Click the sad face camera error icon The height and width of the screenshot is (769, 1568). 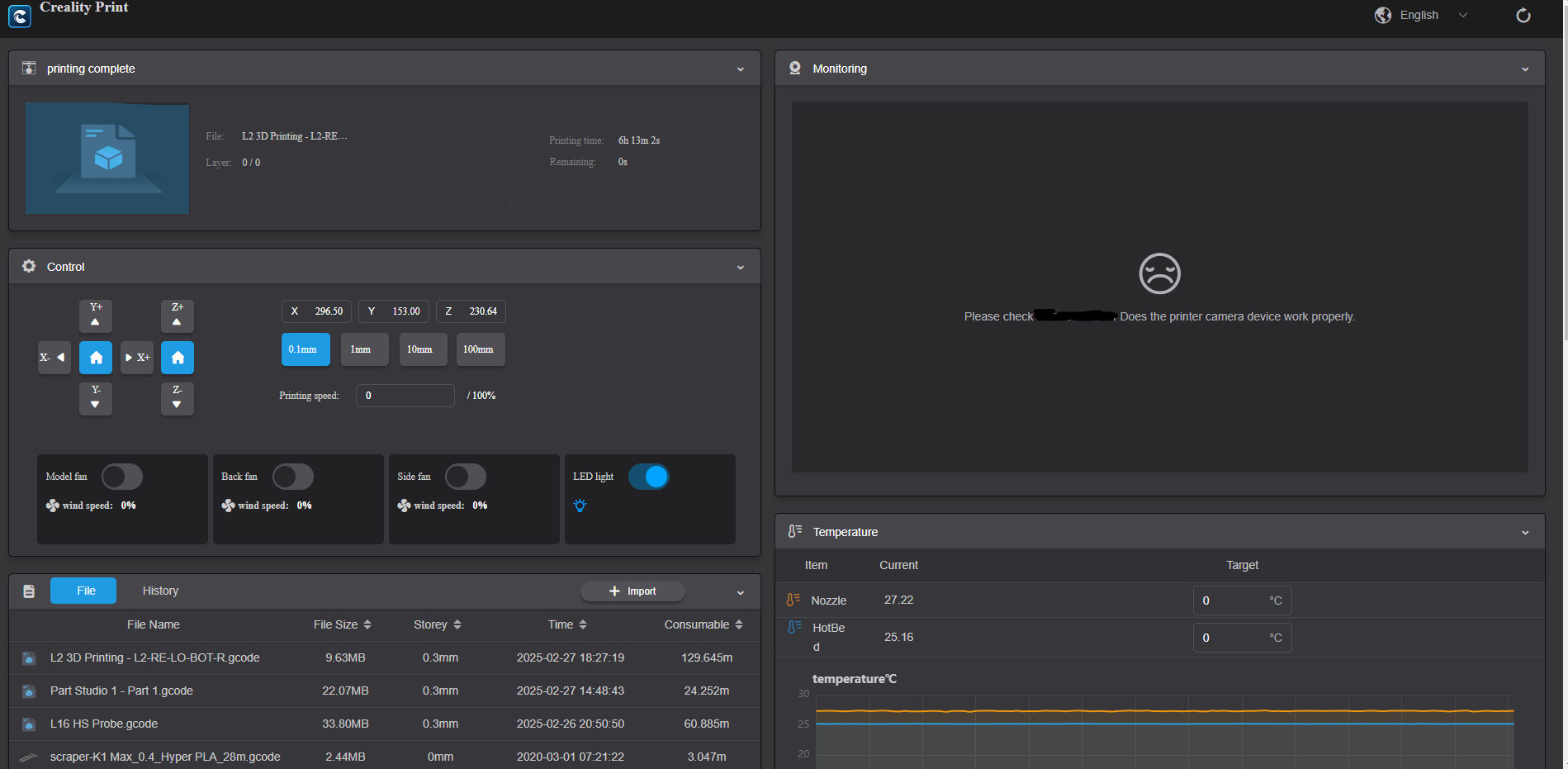click(1159, 273)
